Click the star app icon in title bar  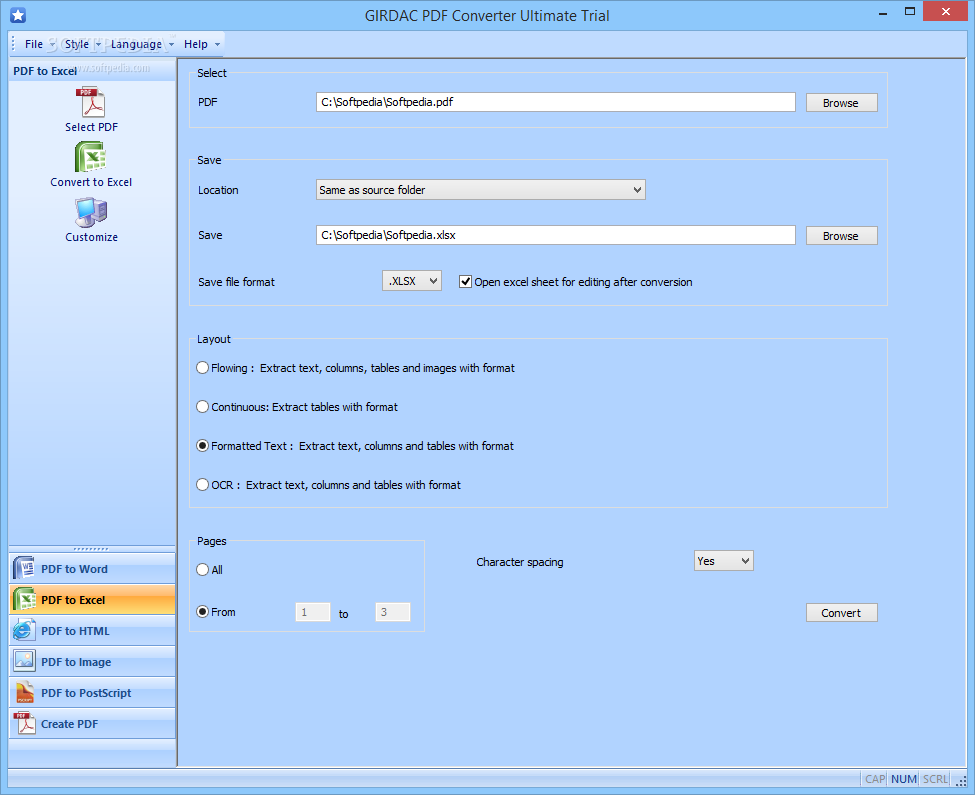18,16
